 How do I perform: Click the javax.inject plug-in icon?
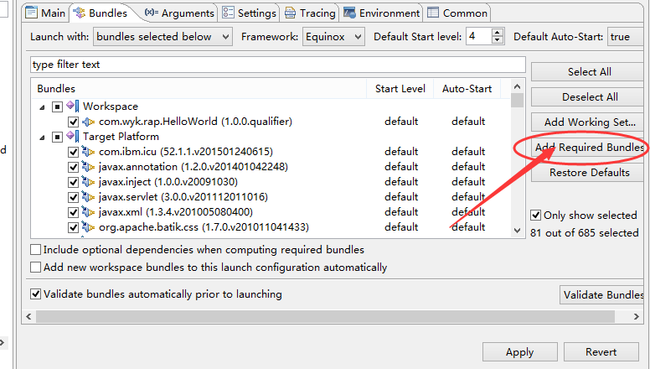(88, 182)
